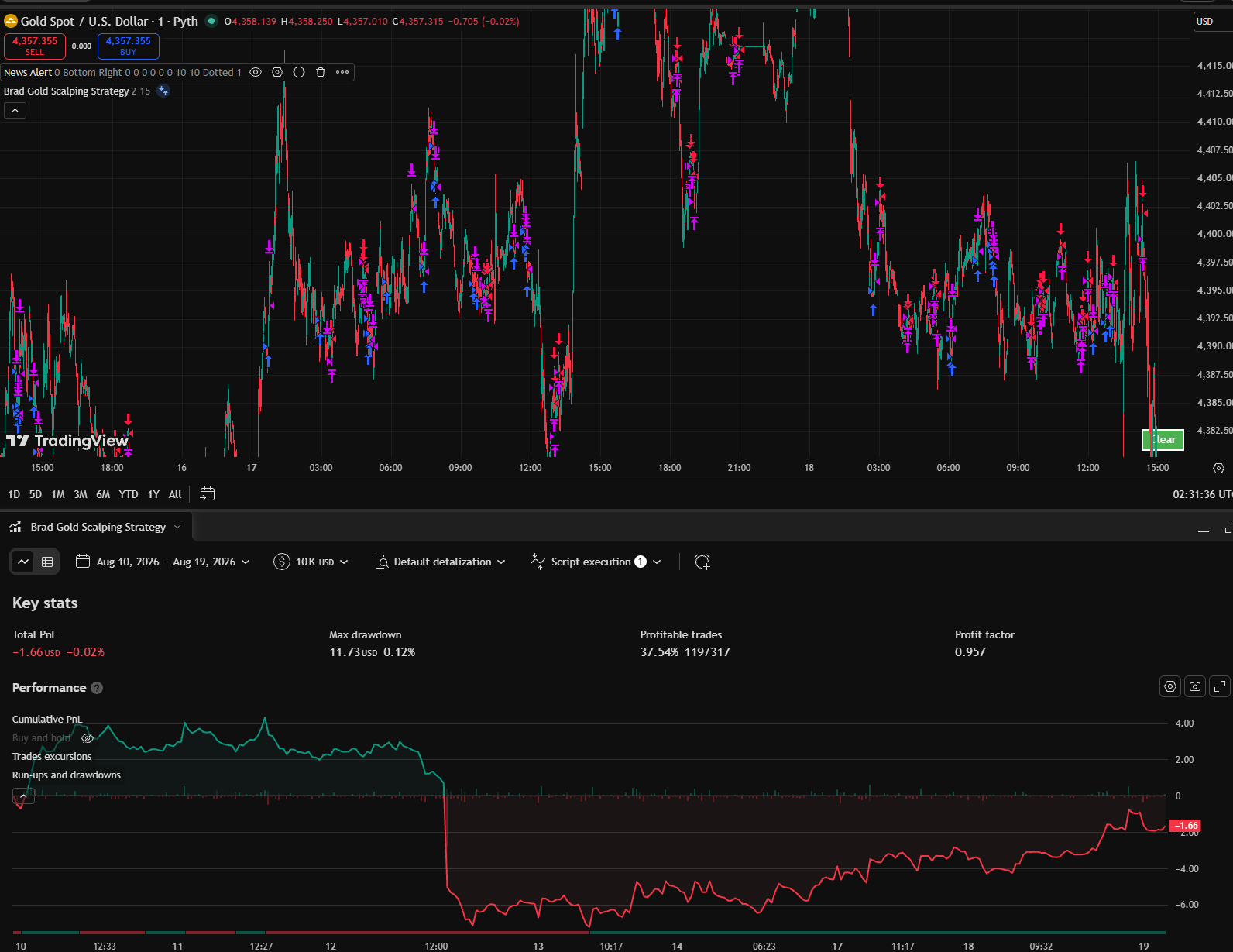The width and height of the screenshot is (1233, 952).
Task: Click News Alert legend title
Action: coord(28,72)
